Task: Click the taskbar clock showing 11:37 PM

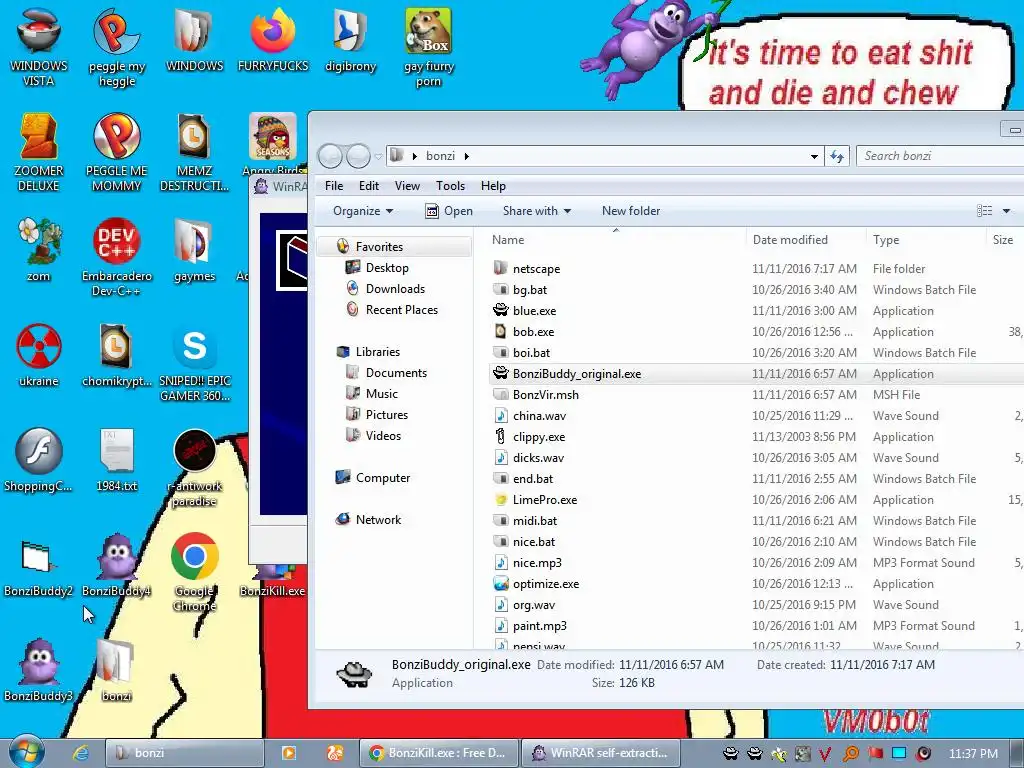Action: tap(973, 753)
